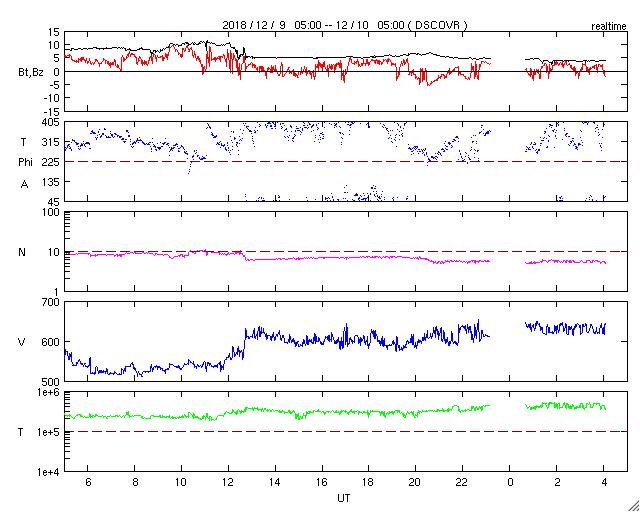Click the "18" hour tick on UT axis

[369, 482]
